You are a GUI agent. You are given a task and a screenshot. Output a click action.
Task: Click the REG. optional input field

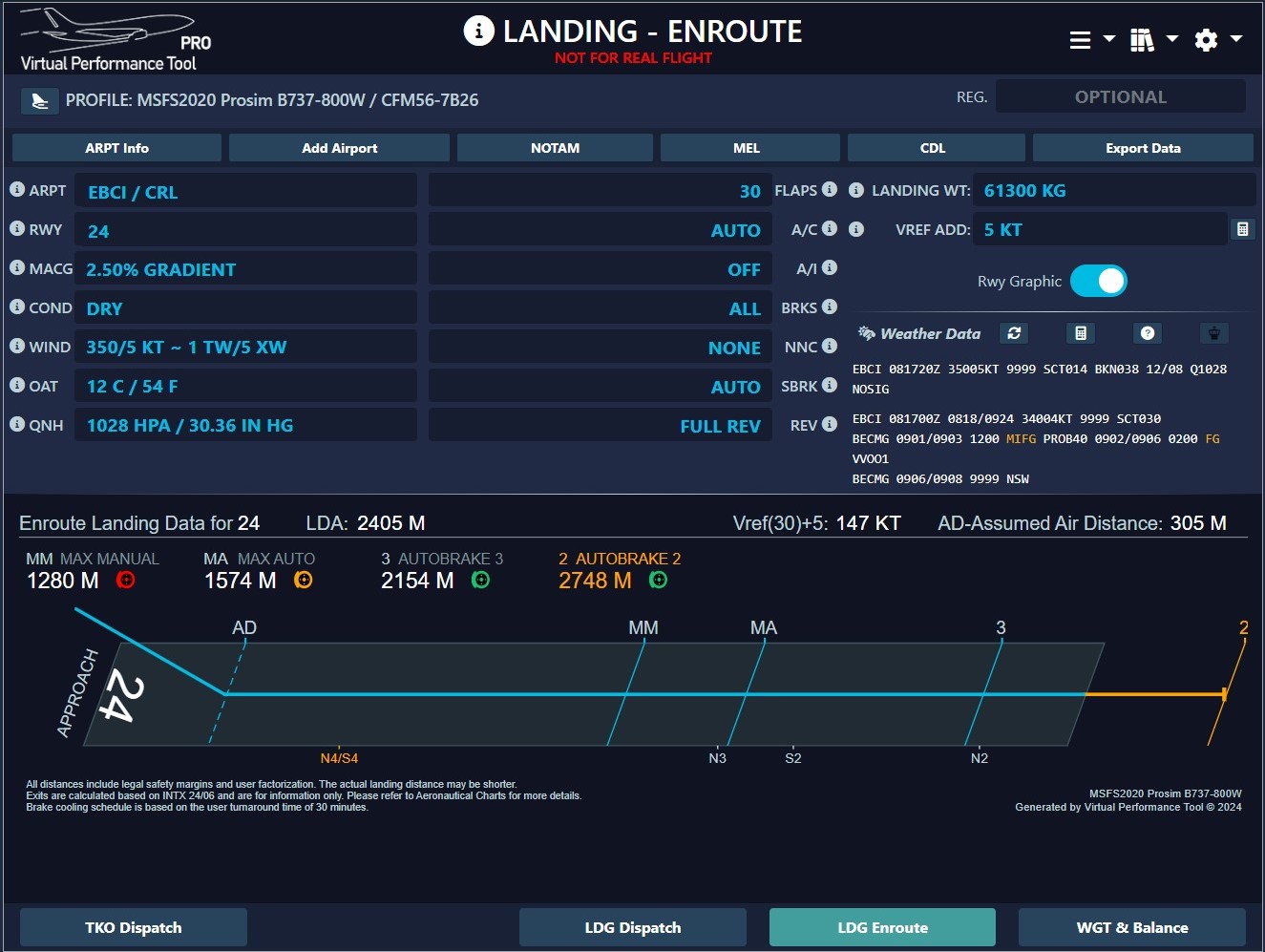tap(1120, 96)
